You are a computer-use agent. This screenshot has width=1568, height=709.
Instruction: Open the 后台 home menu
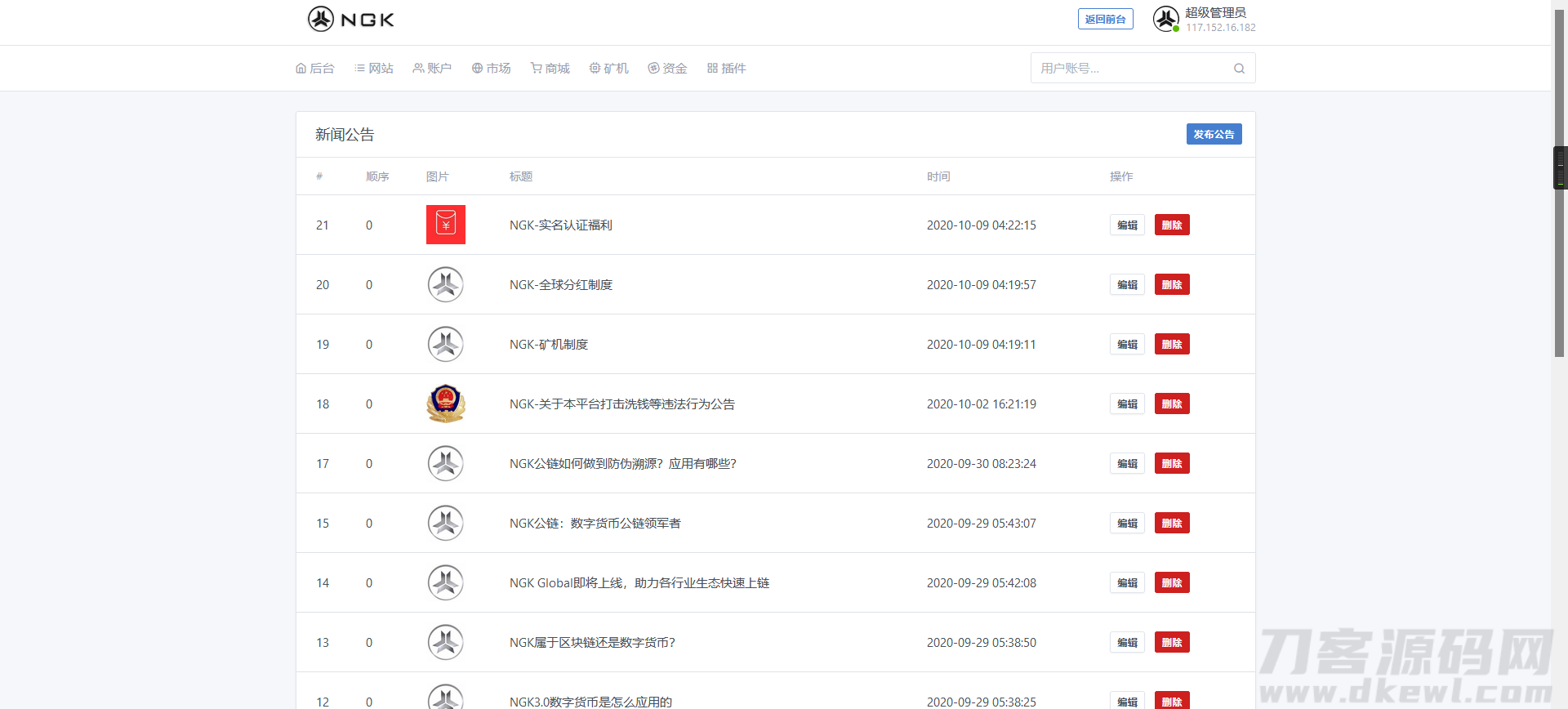[x=315, y=69]
